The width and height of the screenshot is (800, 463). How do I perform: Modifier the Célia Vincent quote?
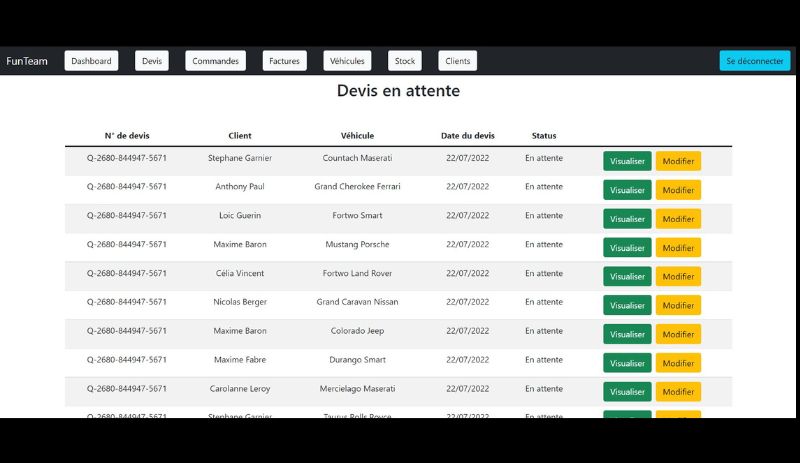pyautogui.click(x=678, y=276)
